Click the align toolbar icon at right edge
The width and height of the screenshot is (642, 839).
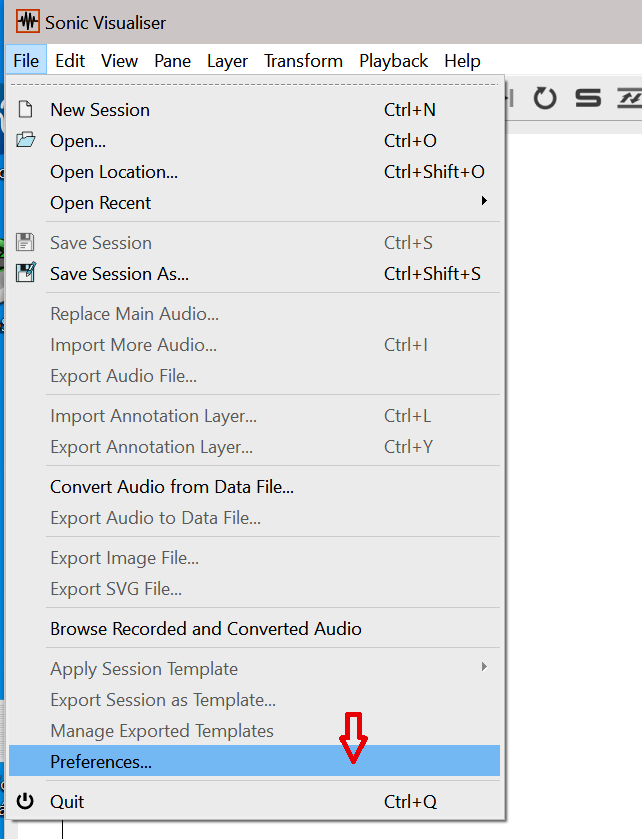[630, 98]
